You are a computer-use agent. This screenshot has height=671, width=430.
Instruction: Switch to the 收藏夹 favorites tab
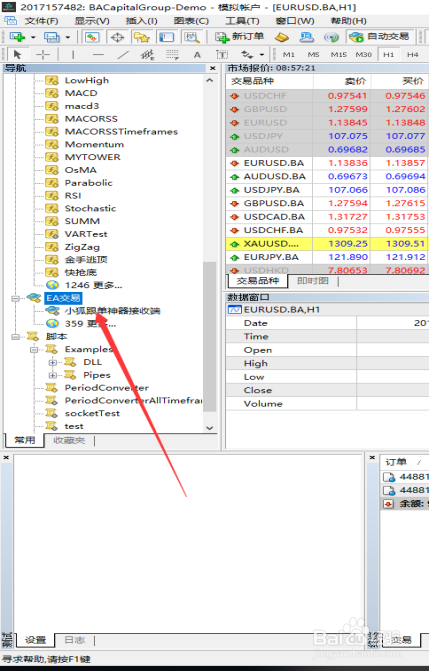point(69,440)
